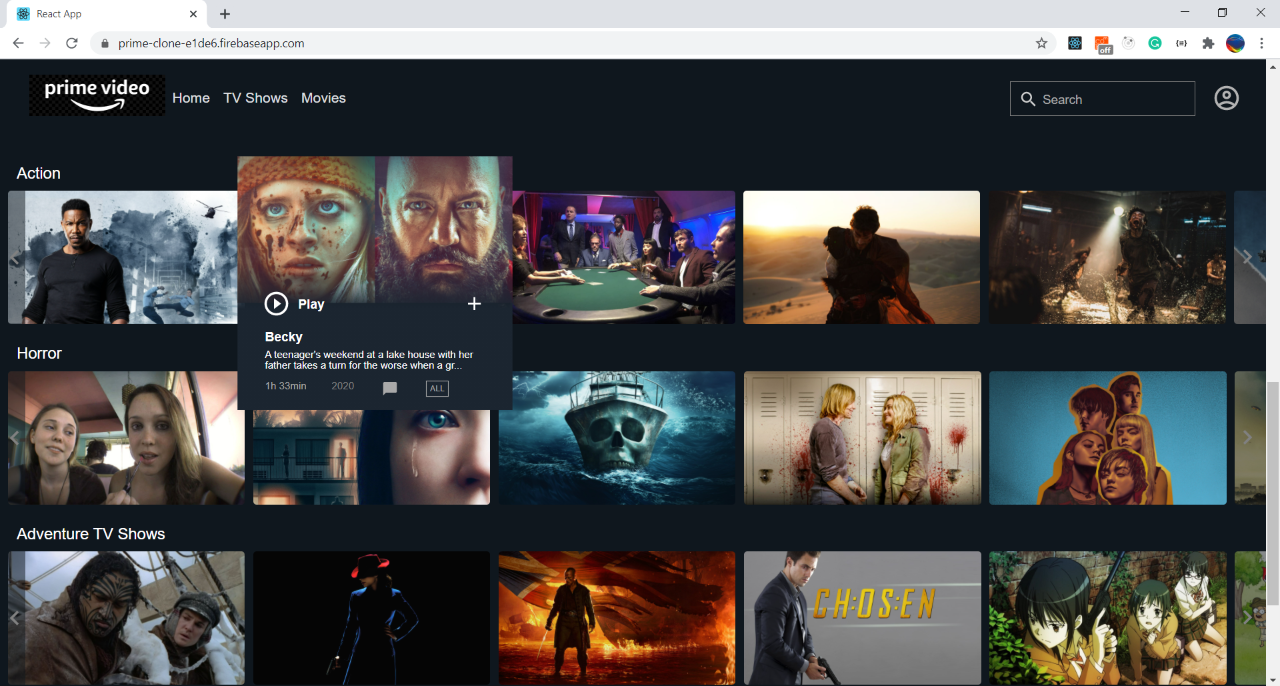Viewport: 1280px width, 686px height.
Task: Click the ALL rating badge on Becky
Action: pos(437,388)
